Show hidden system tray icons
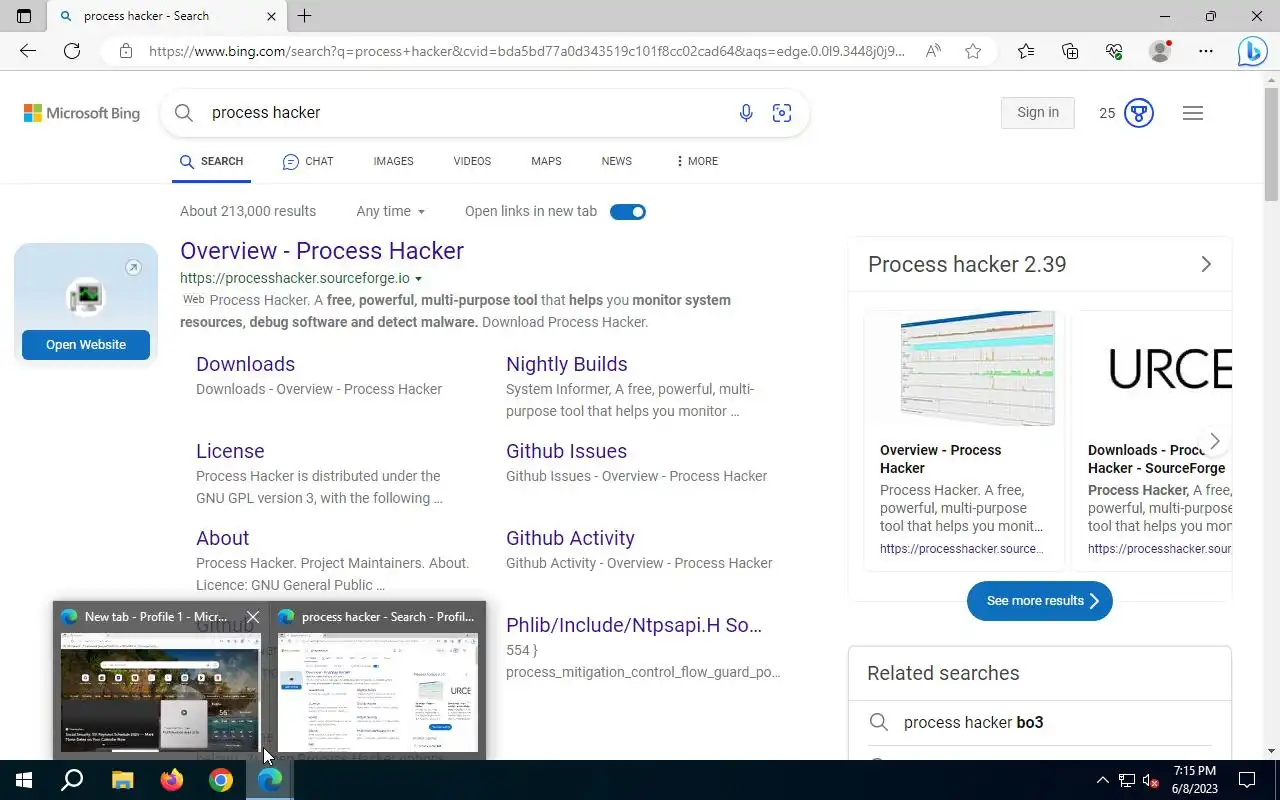The width and height of the screenshot is (1280, 800). (1102, 780)
